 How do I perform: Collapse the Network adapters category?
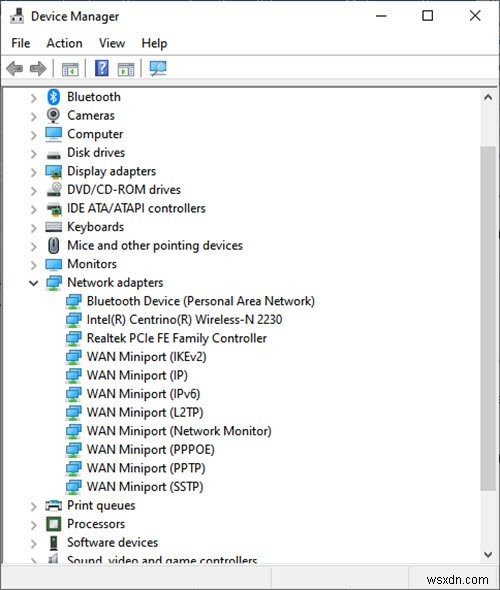pyautogui.click(x=33, y=283)
